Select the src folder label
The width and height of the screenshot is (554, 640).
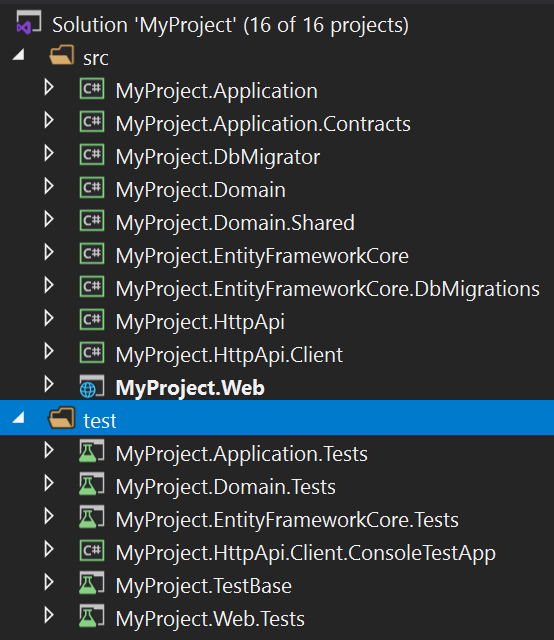96,58
